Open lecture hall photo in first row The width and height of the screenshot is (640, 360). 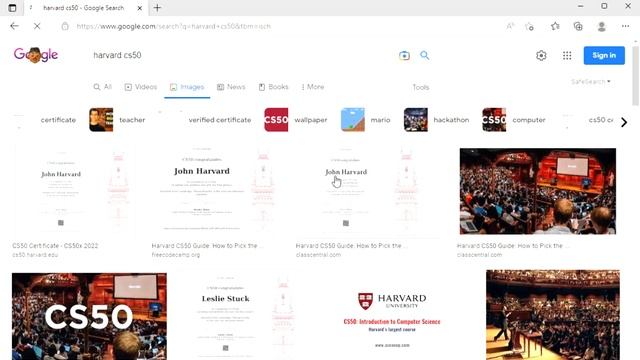(538, 191)
